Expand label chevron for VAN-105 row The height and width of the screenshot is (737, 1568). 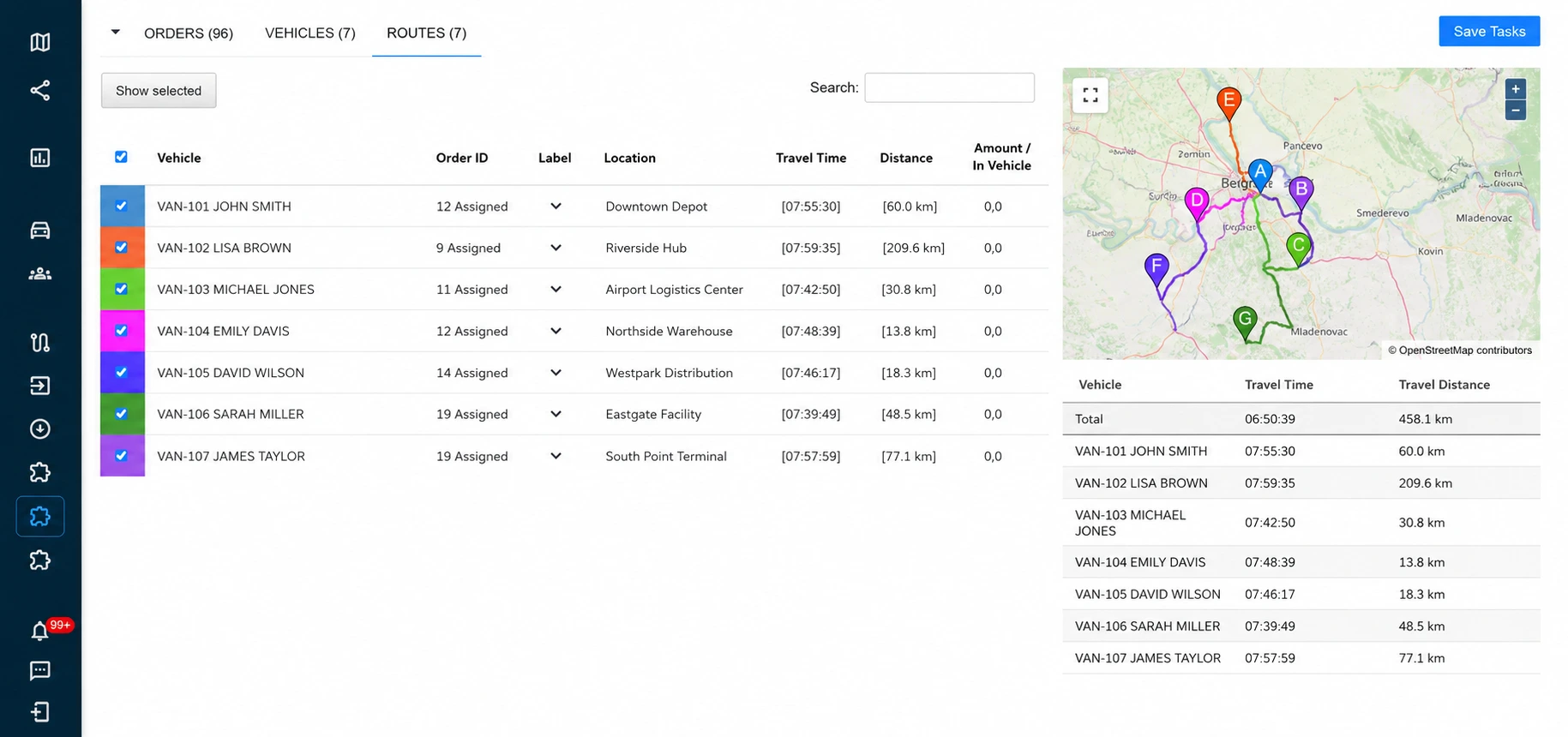[x=556, y=373]
